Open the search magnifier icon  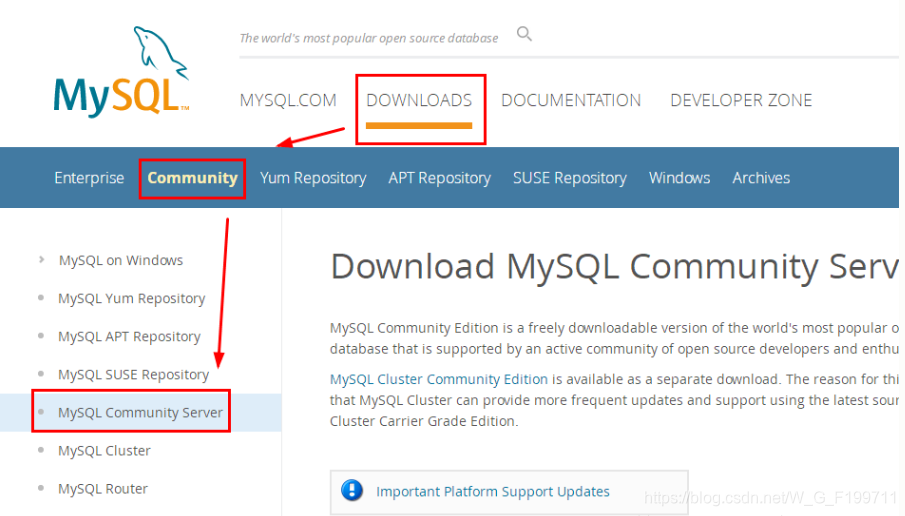click(x=524, y=34)
